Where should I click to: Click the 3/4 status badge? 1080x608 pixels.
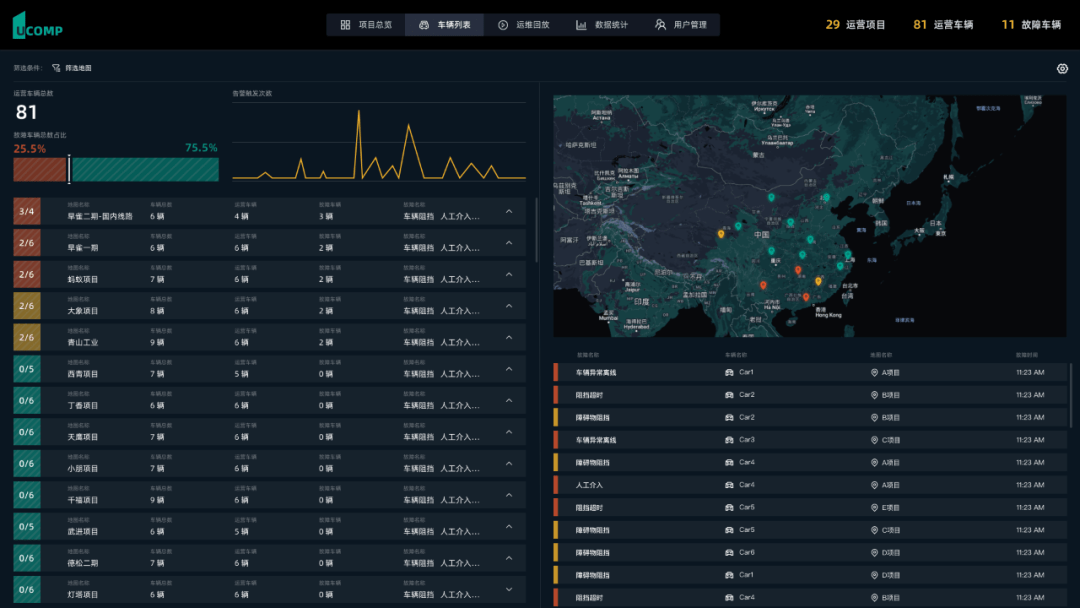point(27,211)
